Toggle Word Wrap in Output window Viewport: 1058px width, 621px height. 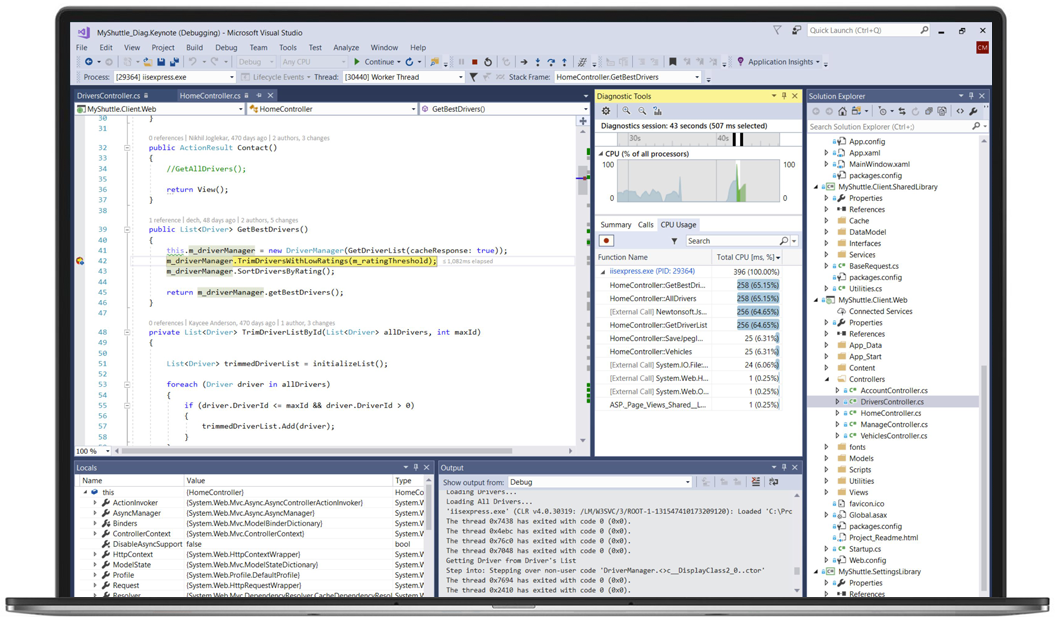pos(775,481)
